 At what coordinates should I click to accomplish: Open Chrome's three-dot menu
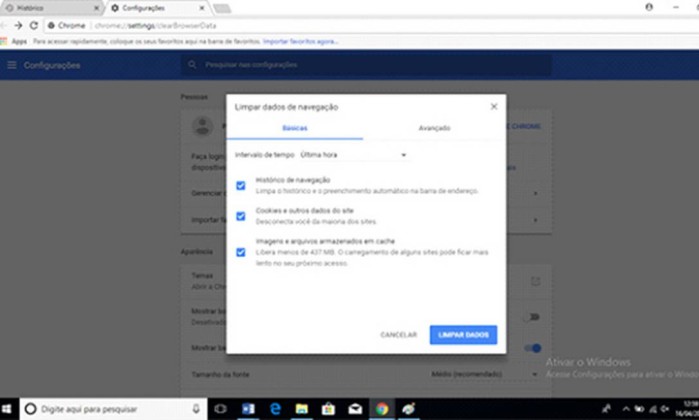pos(689,25)
